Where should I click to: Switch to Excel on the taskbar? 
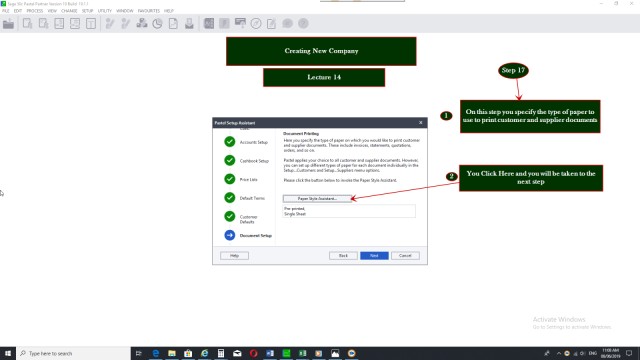[302, 353]
